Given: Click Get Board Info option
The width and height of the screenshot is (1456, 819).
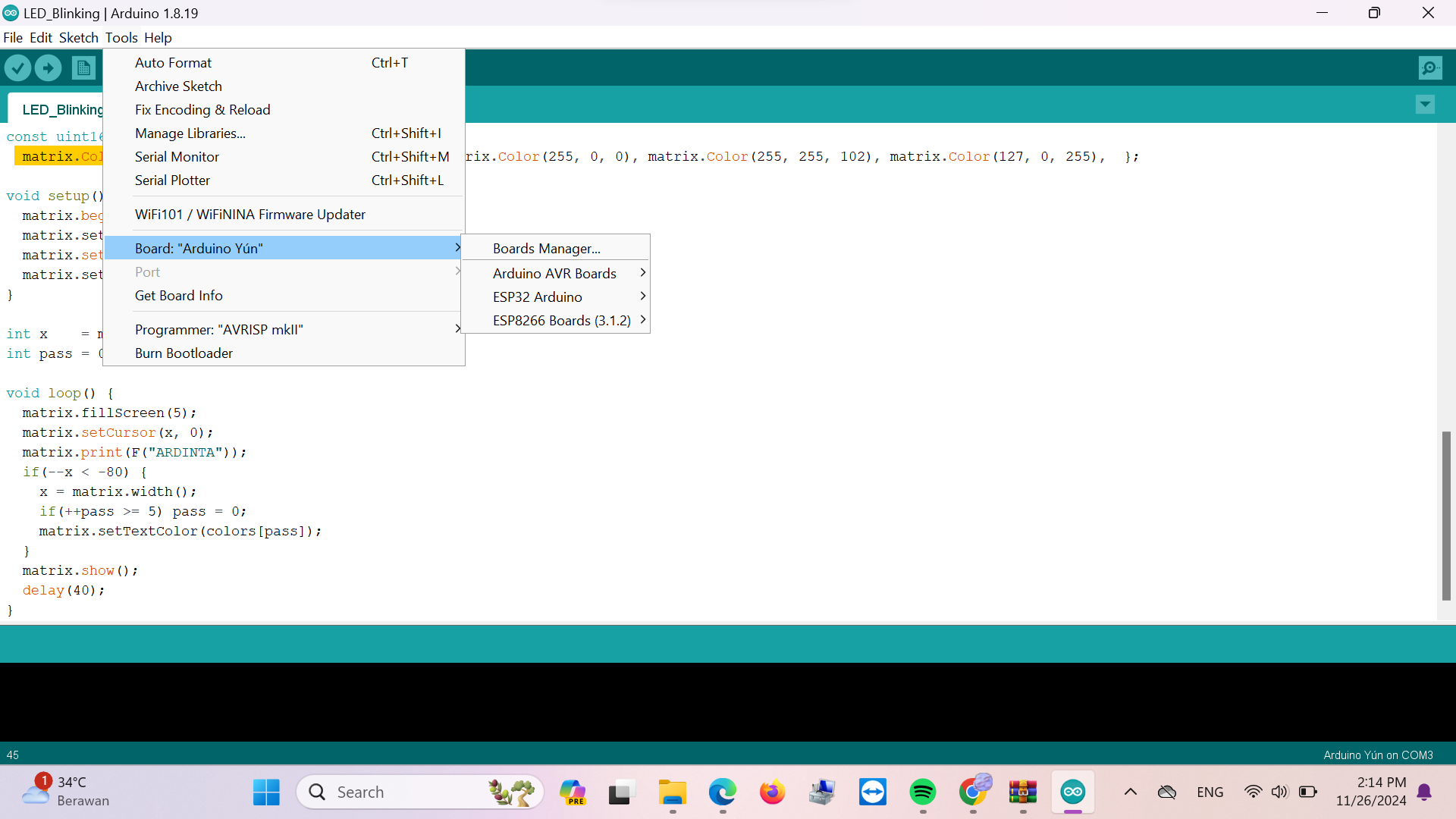Looking at the screenshot, I should [178, 295].
